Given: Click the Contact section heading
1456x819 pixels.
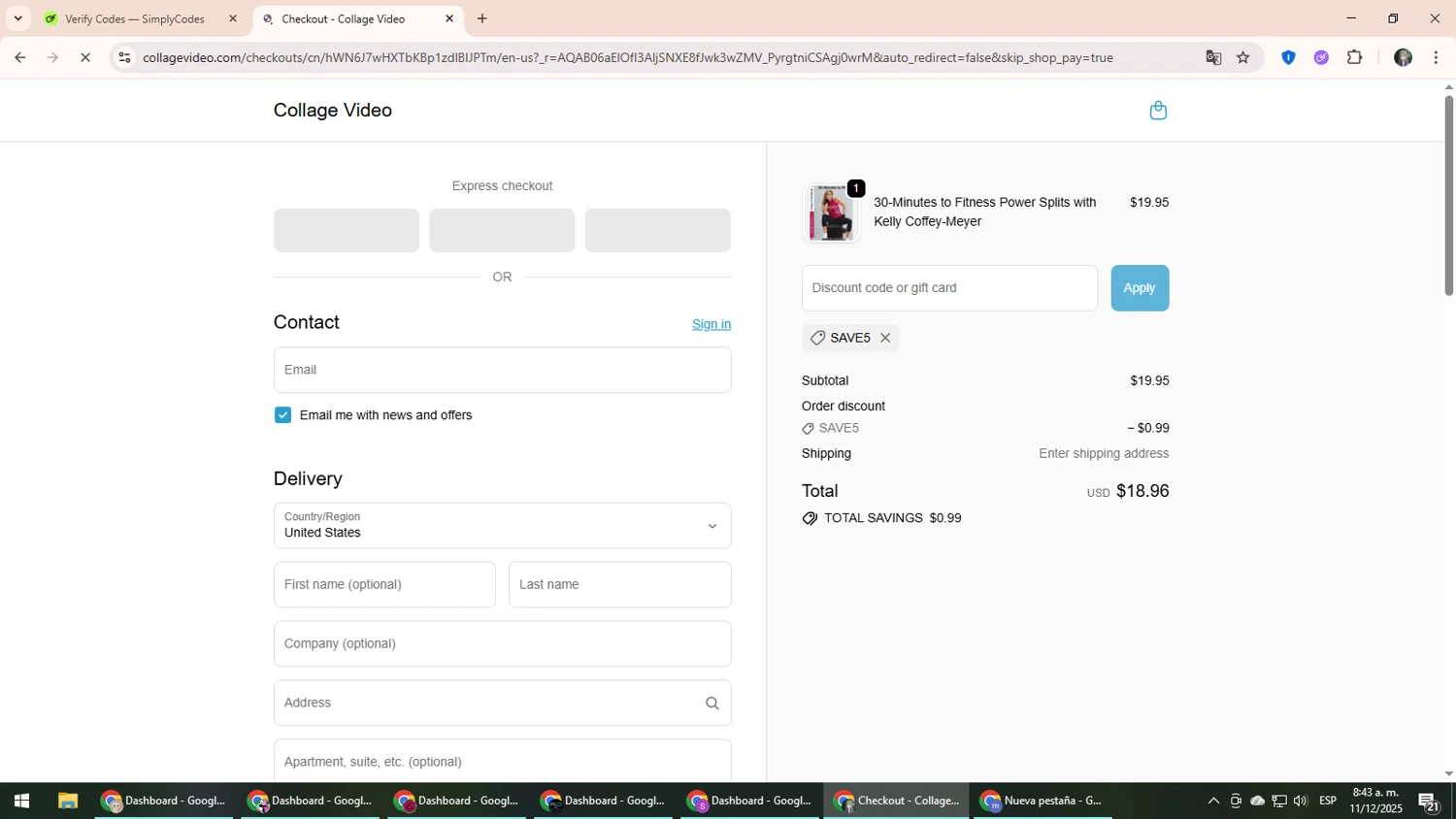Looking at the screenshot, I should click(307, 323).
